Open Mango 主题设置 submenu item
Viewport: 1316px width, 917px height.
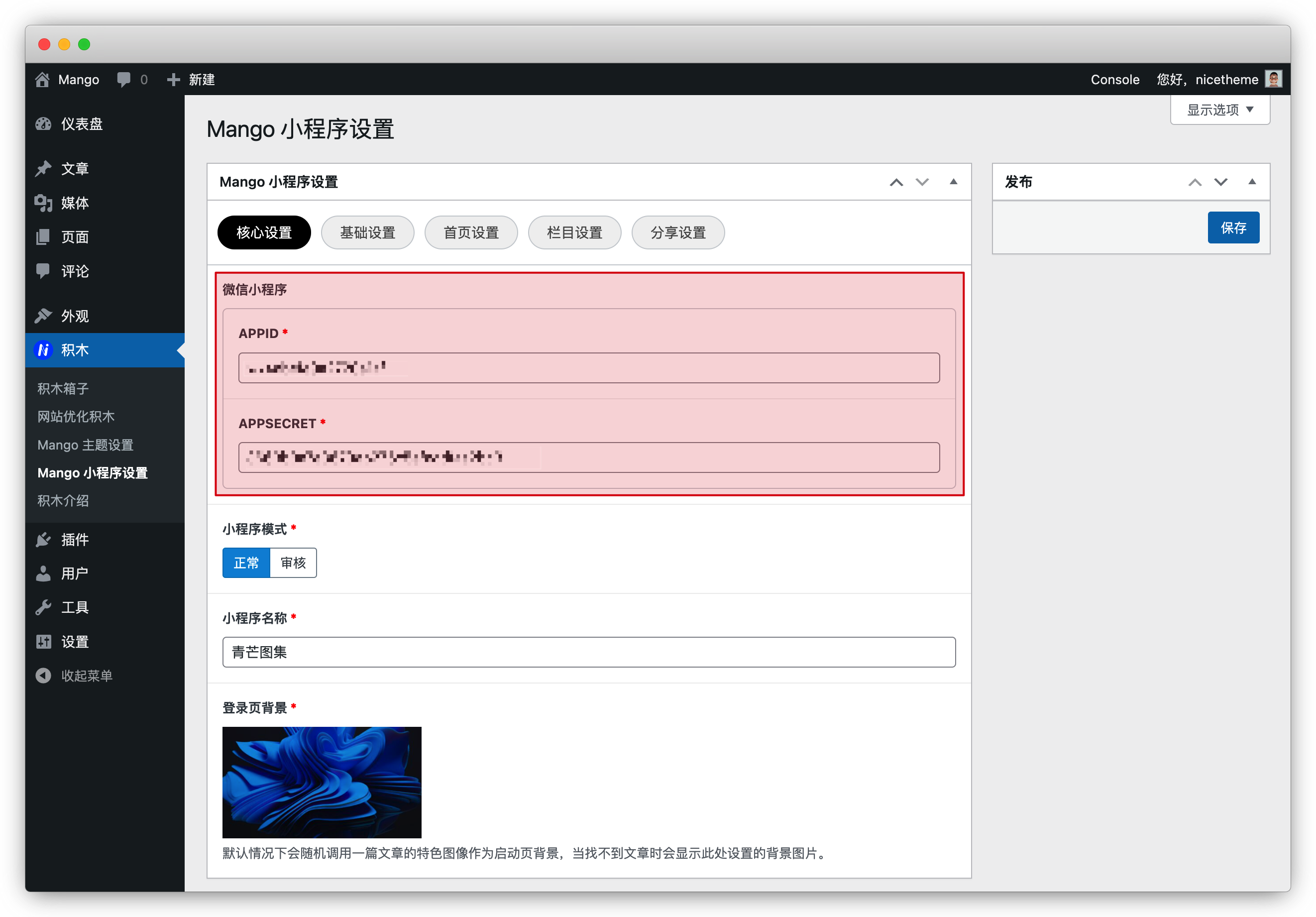click(x=86, y=445)
